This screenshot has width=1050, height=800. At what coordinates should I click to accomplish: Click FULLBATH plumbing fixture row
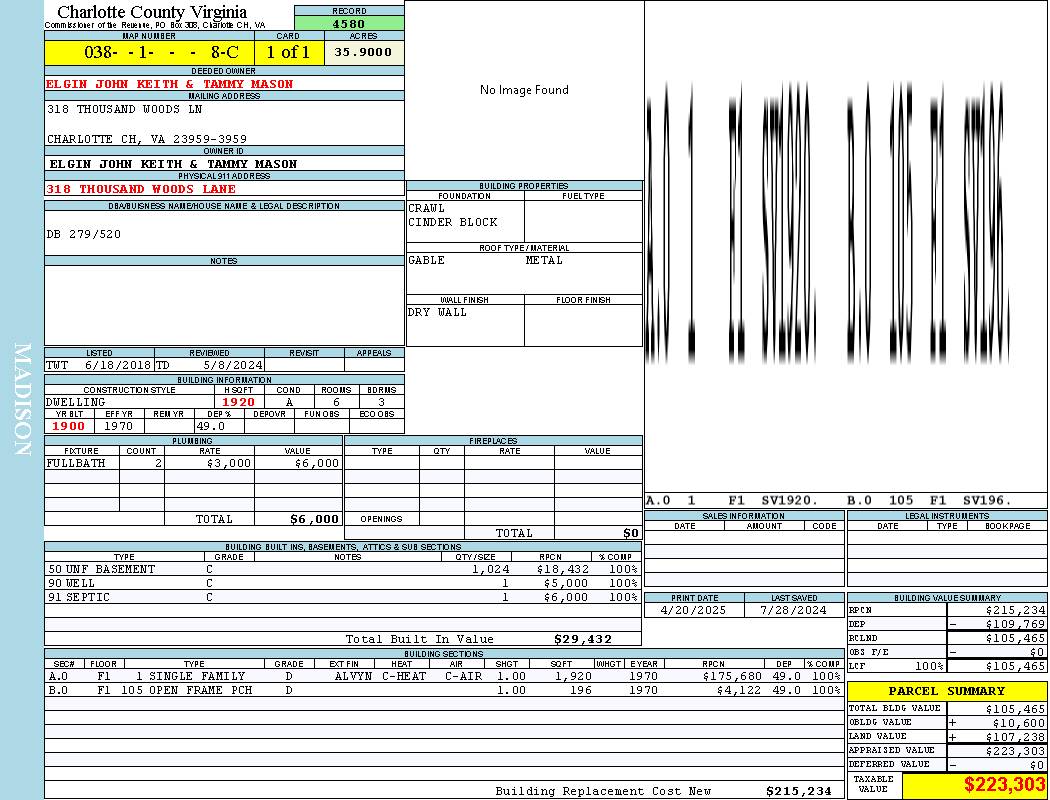click(194, 463)
